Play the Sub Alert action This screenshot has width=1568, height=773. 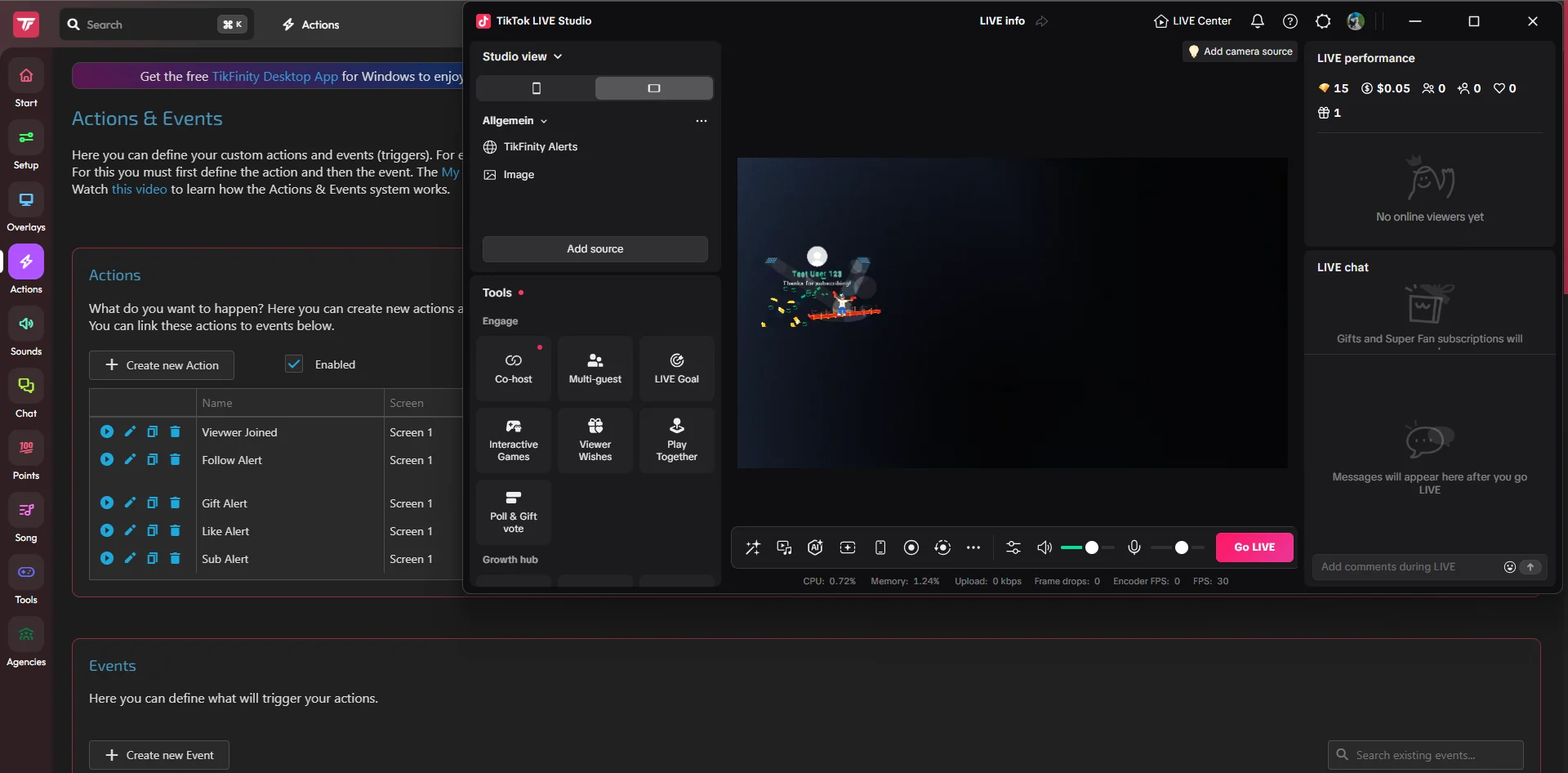pos(107,558)
